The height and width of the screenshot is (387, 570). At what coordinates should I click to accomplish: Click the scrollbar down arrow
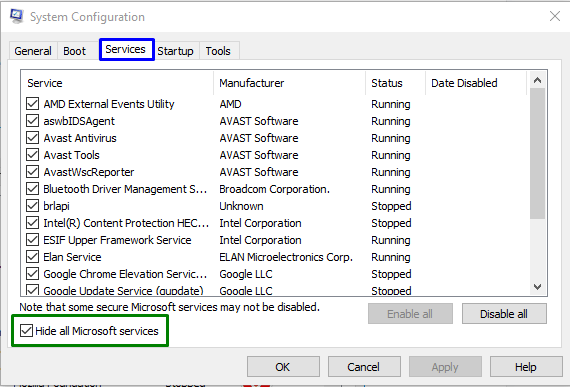(x=537, y=287)
